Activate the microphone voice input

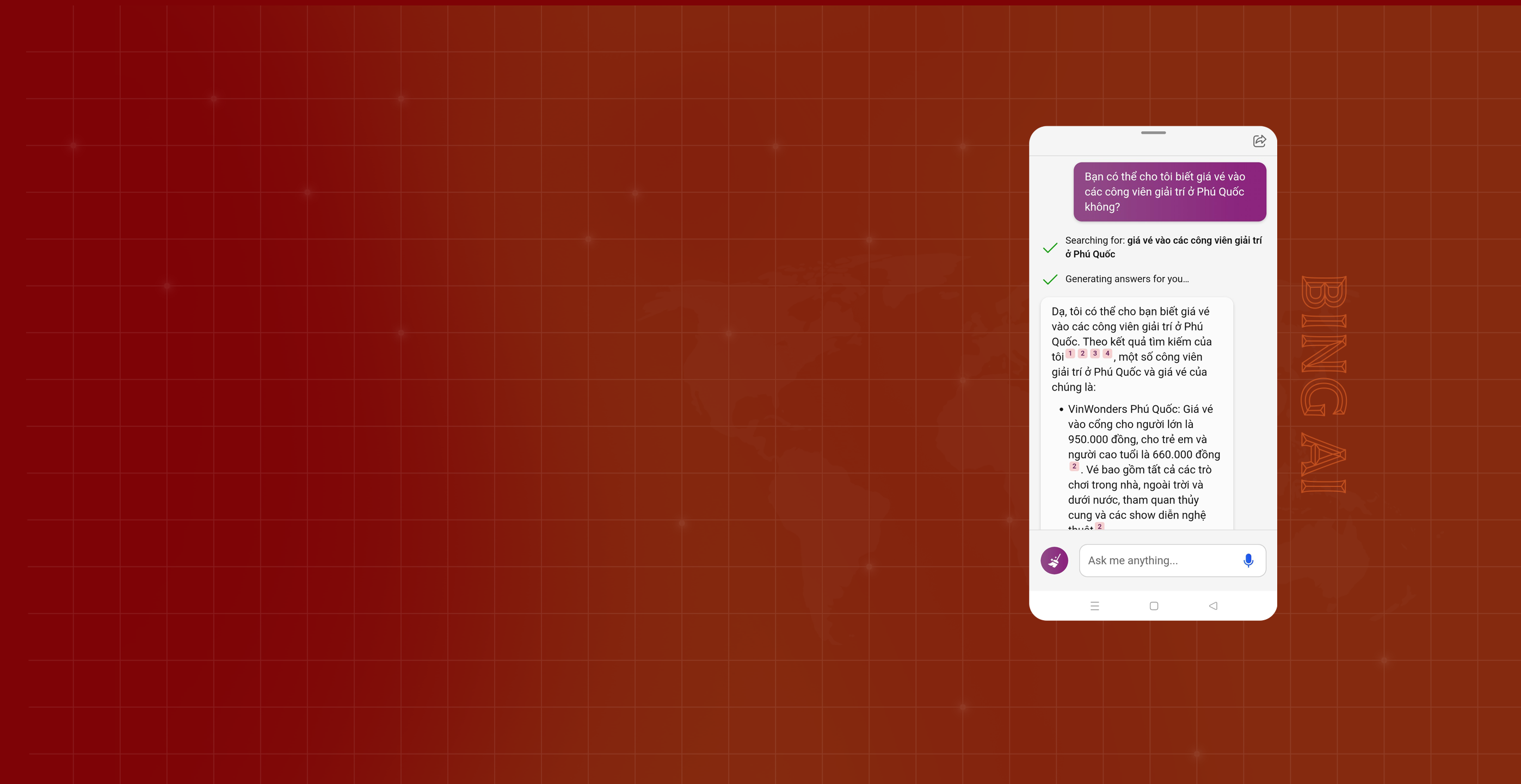pos(1248,560)
